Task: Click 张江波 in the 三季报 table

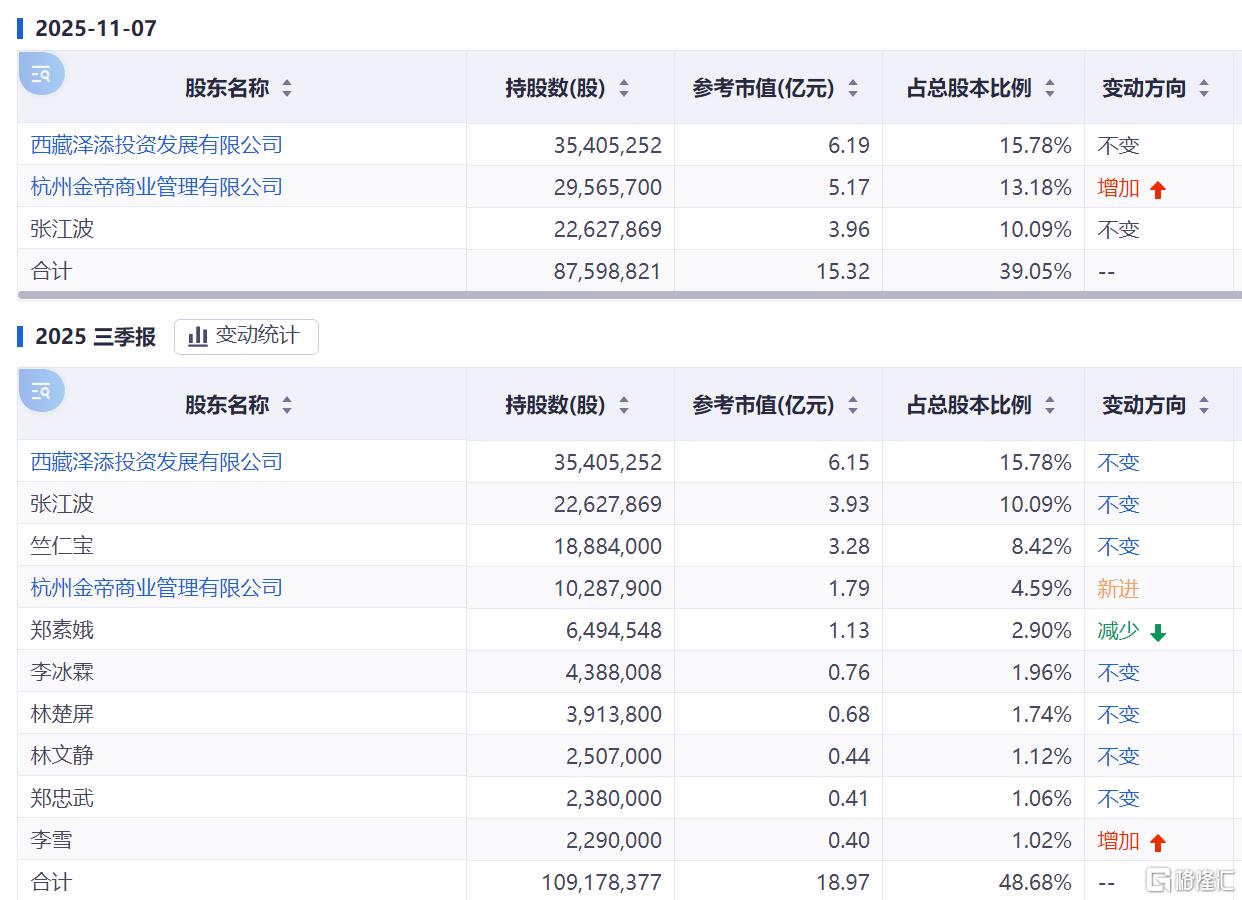Action: 62,504
